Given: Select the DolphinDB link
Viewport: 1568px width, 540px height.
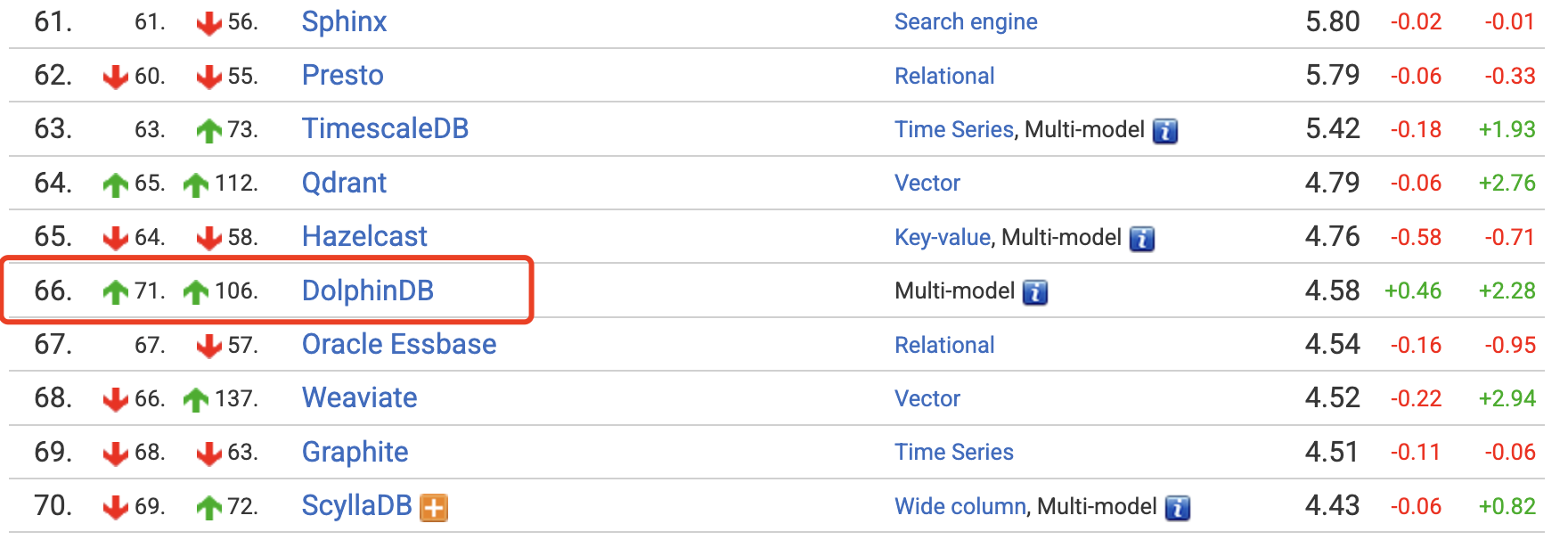Looking at the screenshot, I should (367, 290).
